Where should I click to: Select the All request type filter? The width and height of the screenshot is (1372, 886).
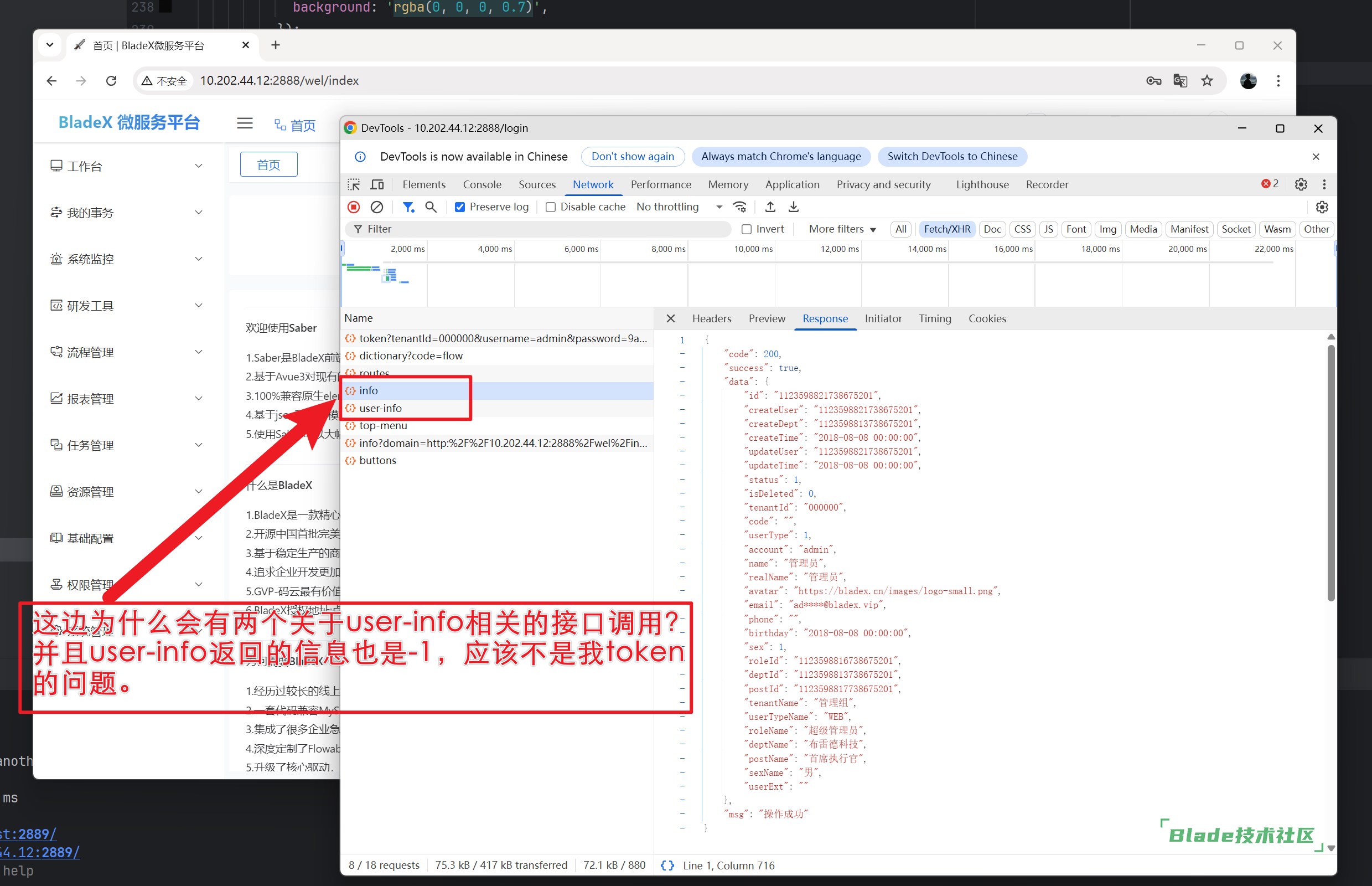(x=900, y=229)
